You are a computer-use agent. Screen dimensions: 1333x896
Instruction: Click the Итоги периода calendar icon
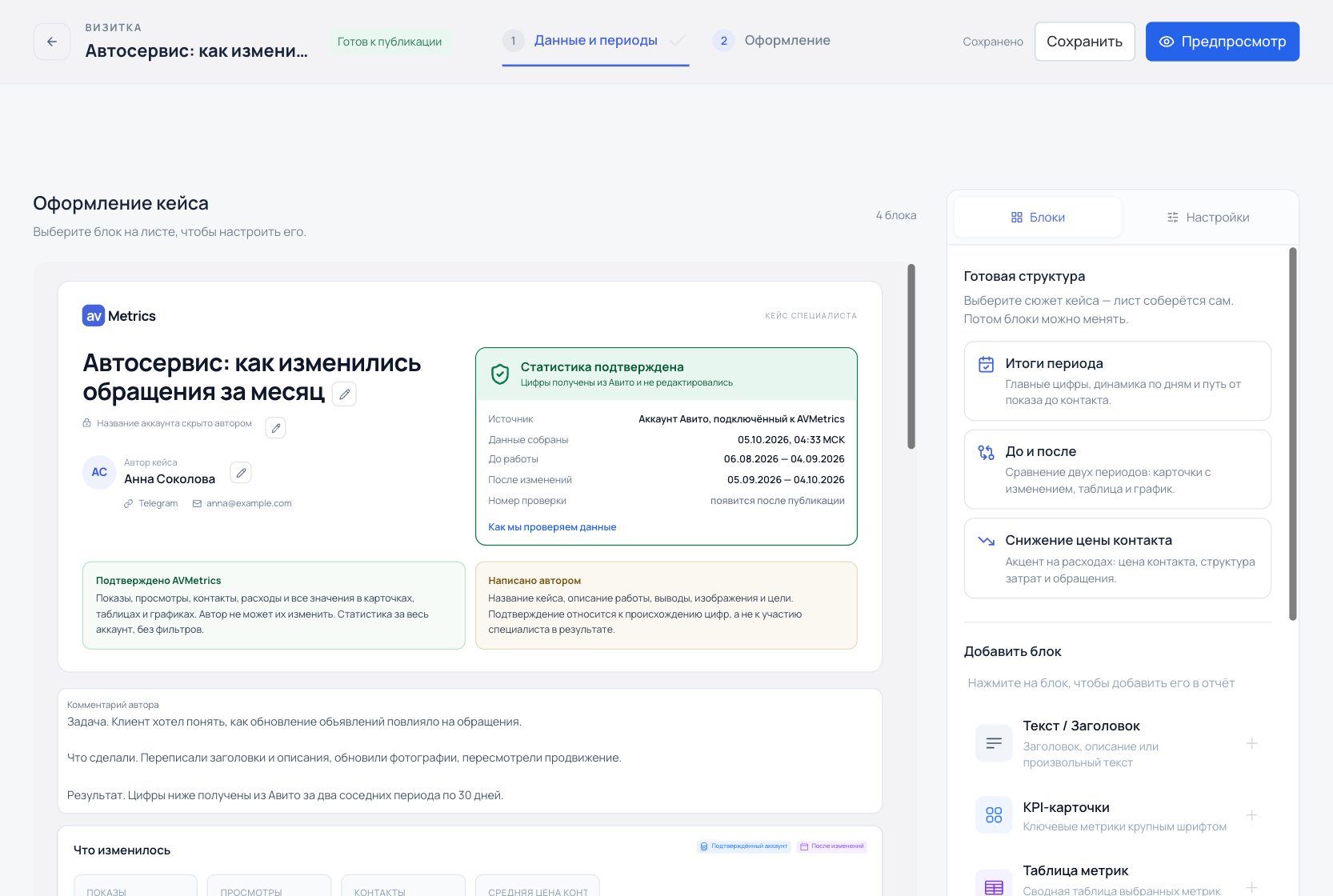click(x=987, y=365)
